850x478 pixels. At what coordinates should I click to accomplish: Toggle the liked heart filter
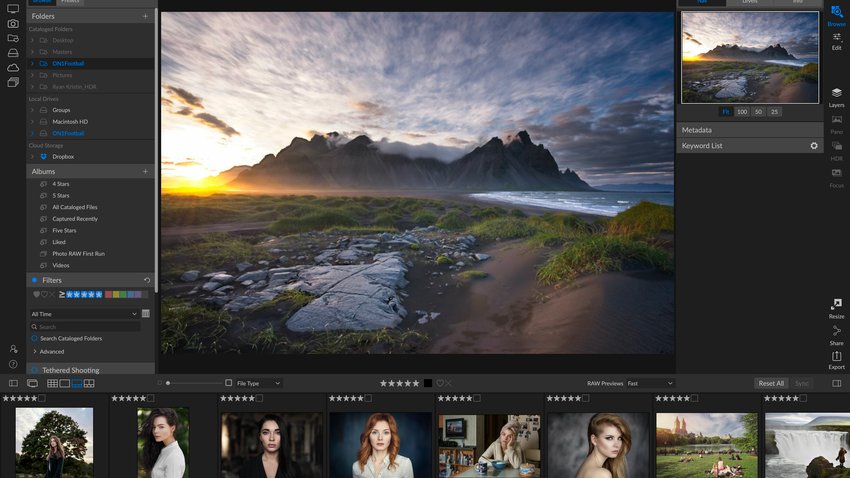point(36,294)
